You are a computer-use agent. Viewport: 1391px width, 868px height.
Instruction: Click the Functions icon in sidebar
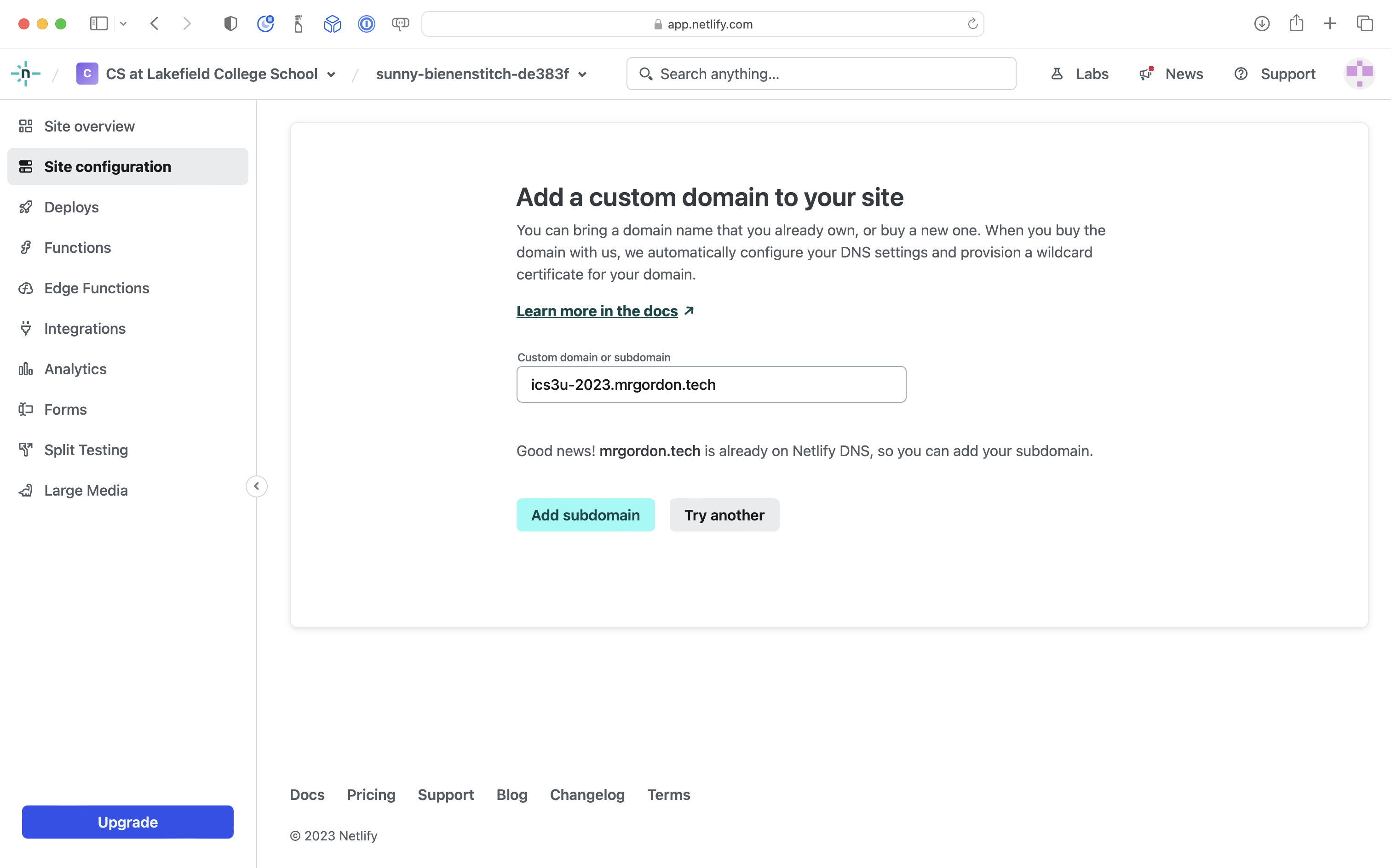(x=25, y=247)
